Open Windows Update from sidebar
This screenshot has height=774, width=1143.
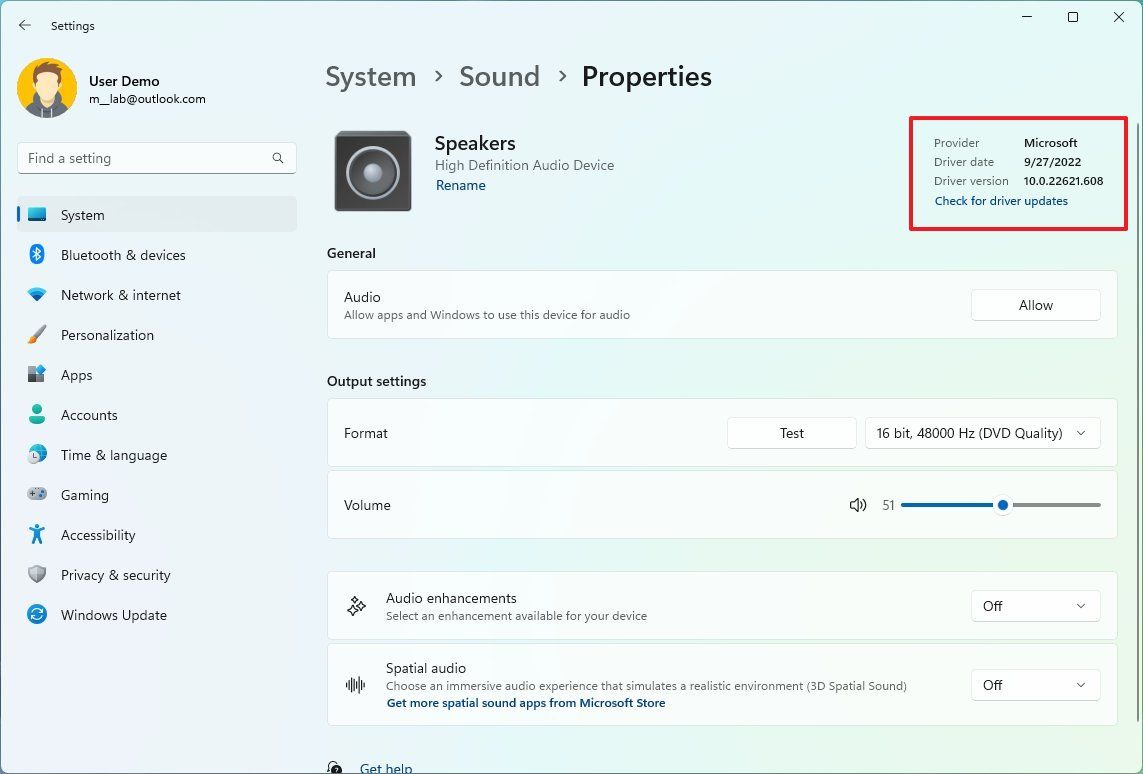click(113, 615)
